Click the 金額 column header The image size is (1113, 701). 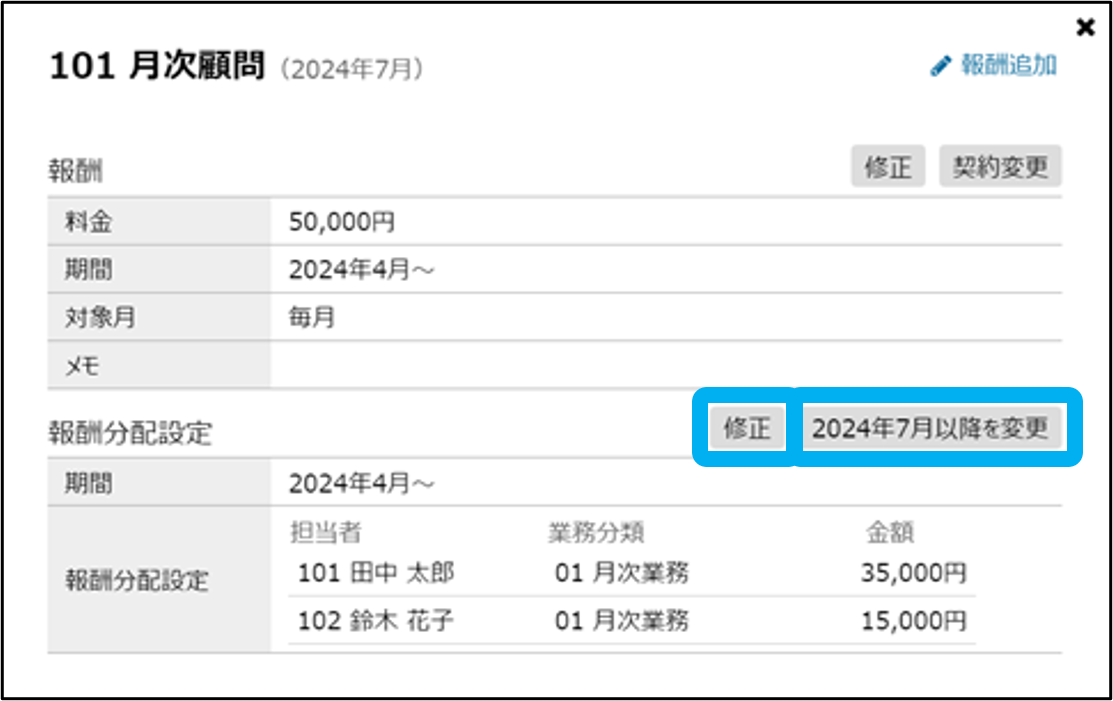click(890, 532)
